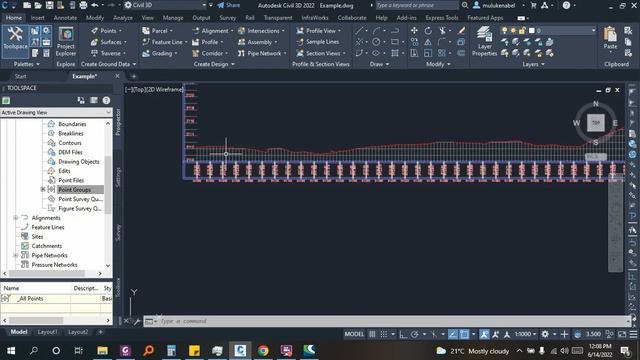Open the Prospector side tab
Screen dimensions: 640x360
click(118, 122)
